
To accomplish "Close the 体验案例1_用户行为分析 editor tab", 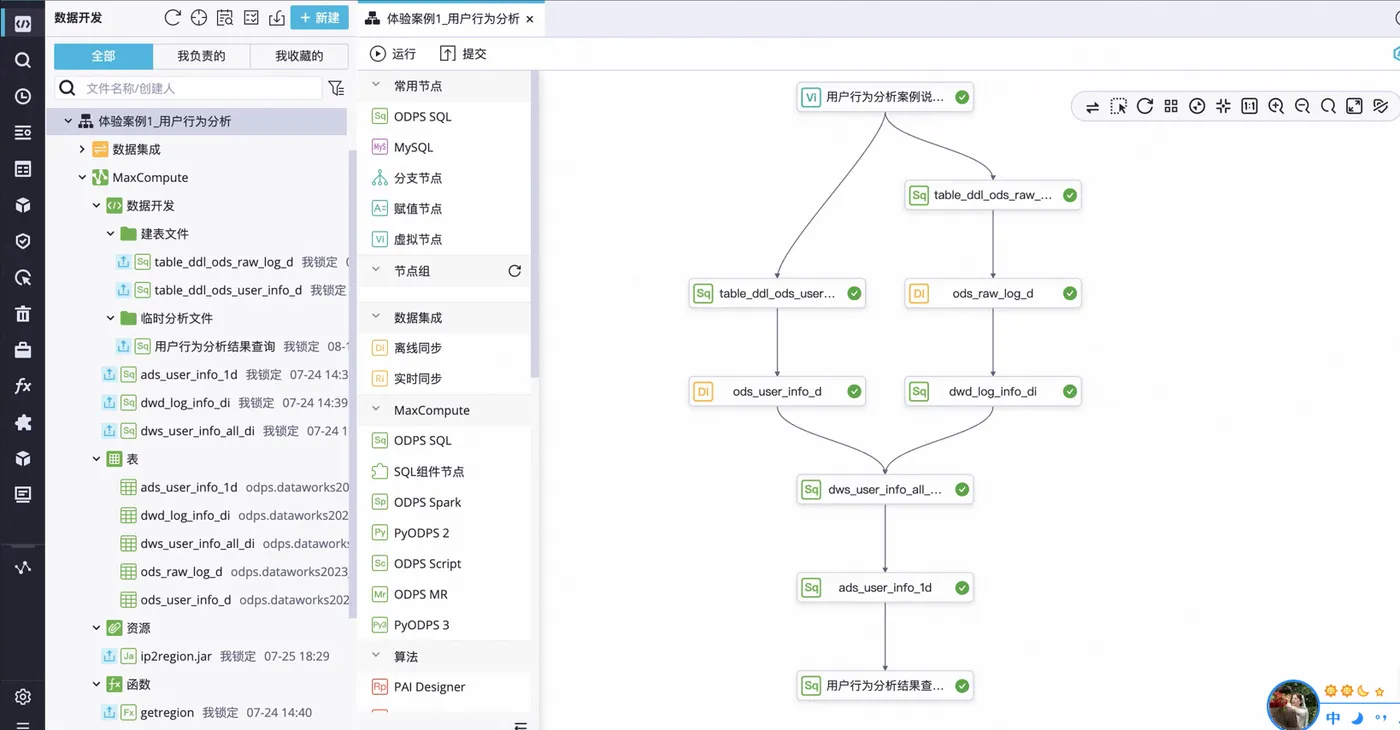I will [529, 19].
